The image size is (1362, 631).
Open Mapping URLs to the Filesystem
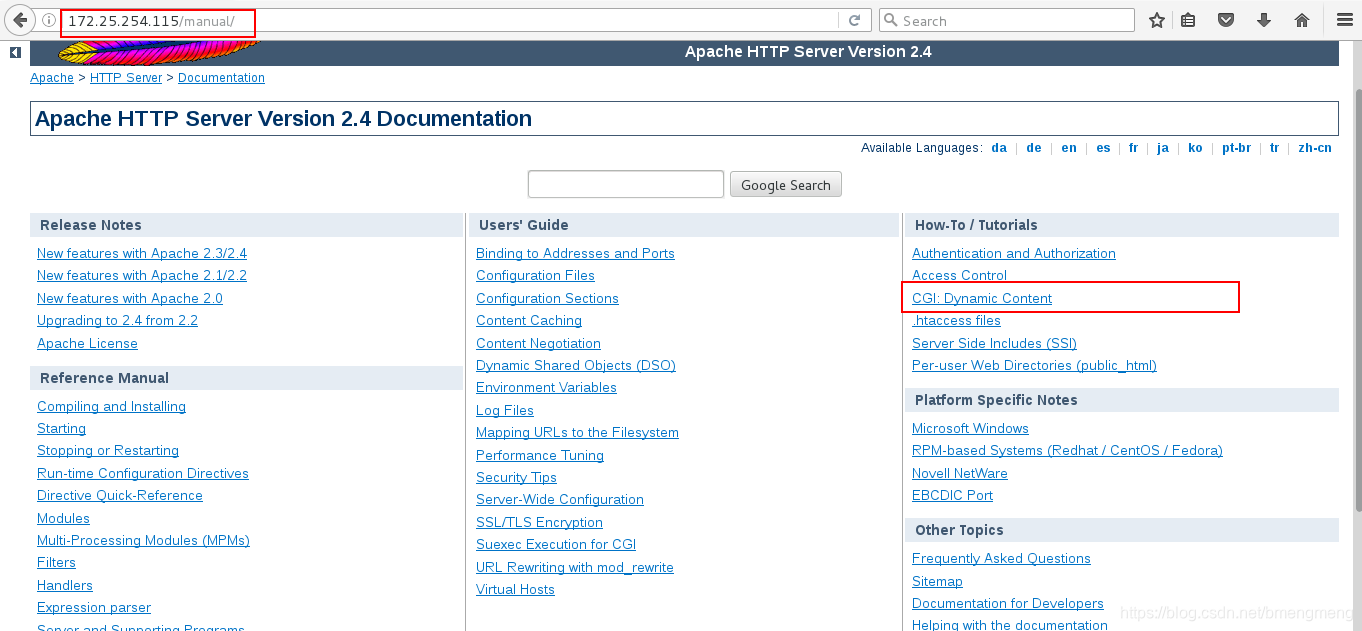point(577,432)
